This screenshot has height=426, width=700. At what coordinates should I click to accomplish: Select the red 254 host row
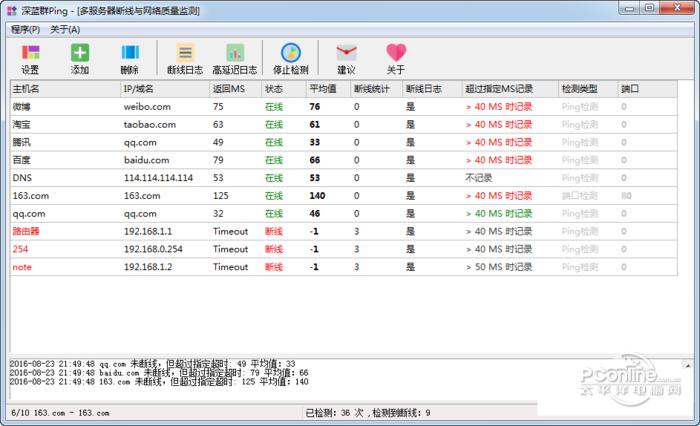pos(344,249)
